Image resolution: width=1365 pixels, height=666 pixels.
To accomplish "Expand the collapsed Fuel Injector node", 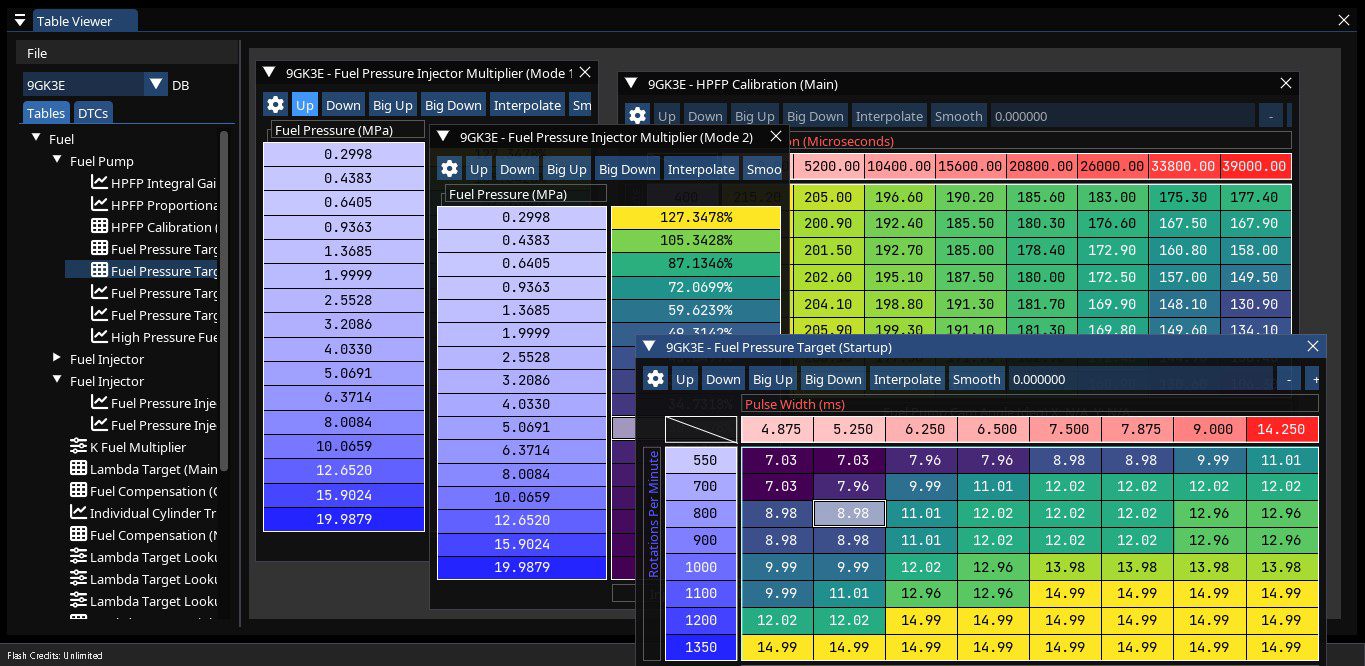I will pos(57,359).
